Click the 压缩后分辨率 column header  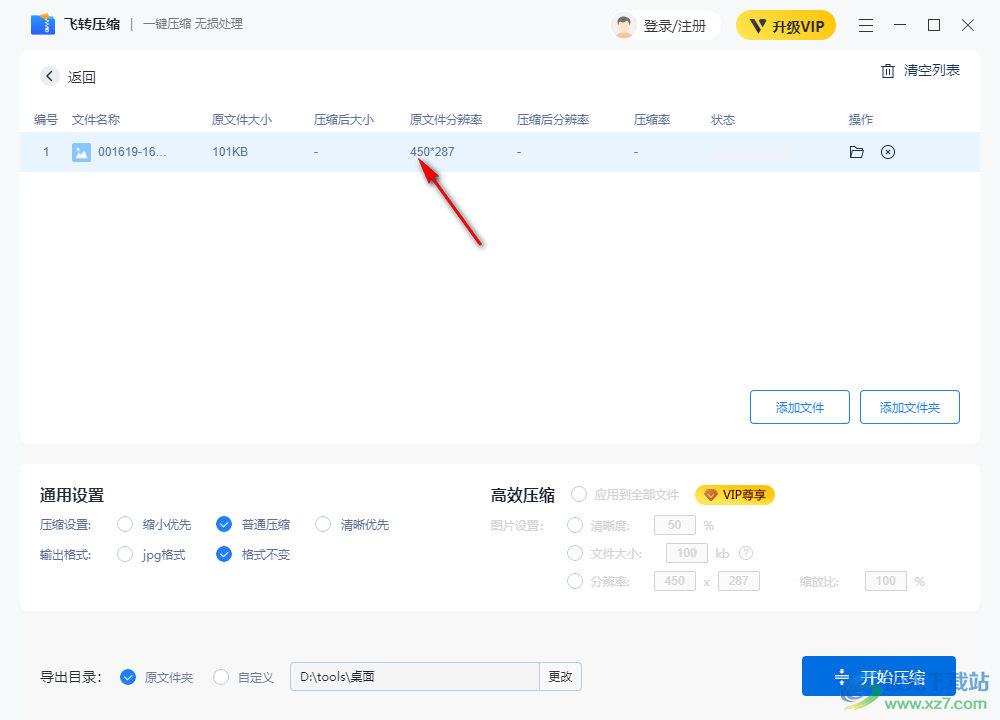pos(553,120)
